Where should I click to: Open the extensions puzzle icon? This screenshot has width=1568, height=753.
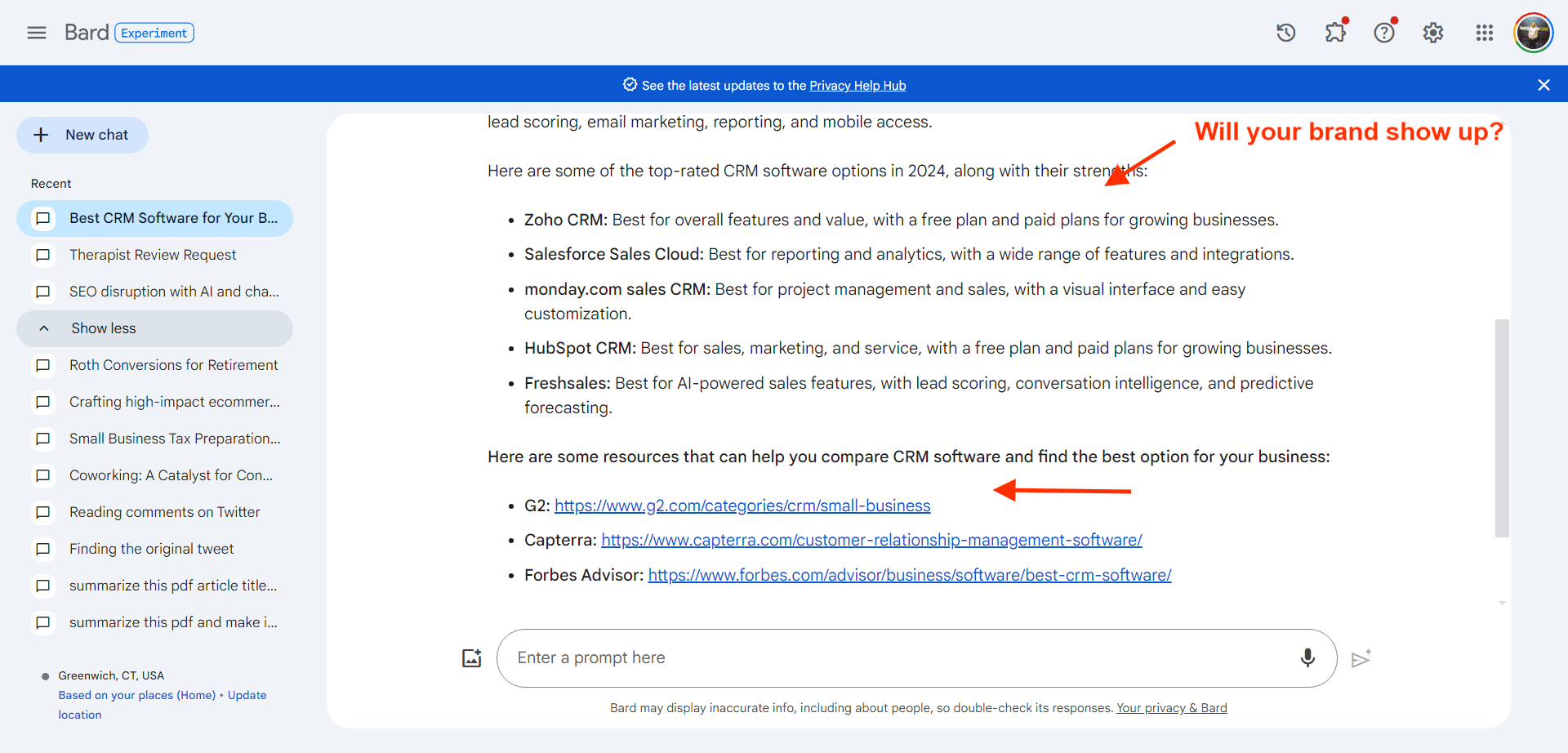[x=1335, y=33]
